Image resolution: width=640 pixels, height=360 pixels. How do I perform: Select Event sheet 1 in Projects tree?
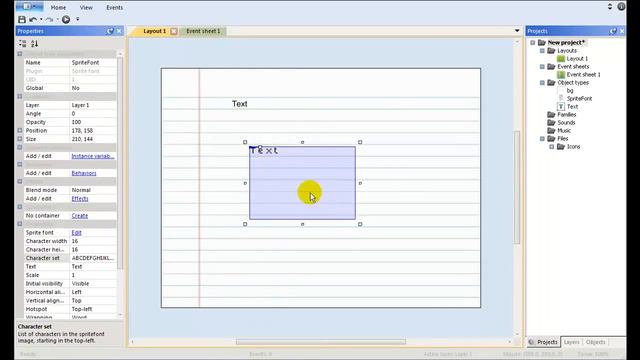pos(583,75)
